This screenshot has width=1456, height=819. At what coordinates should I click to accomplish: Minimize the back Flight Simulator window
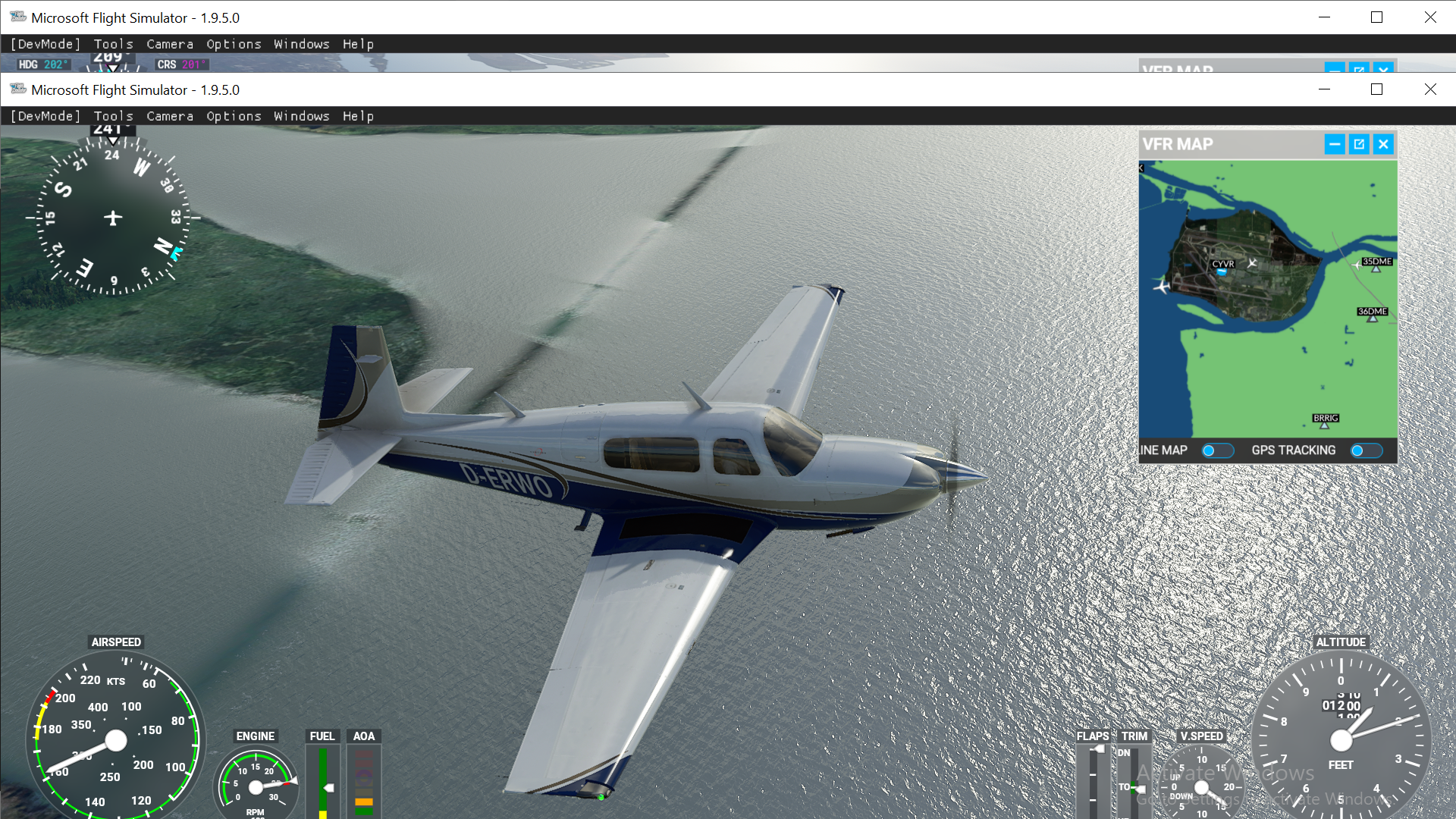[1324, 17]
